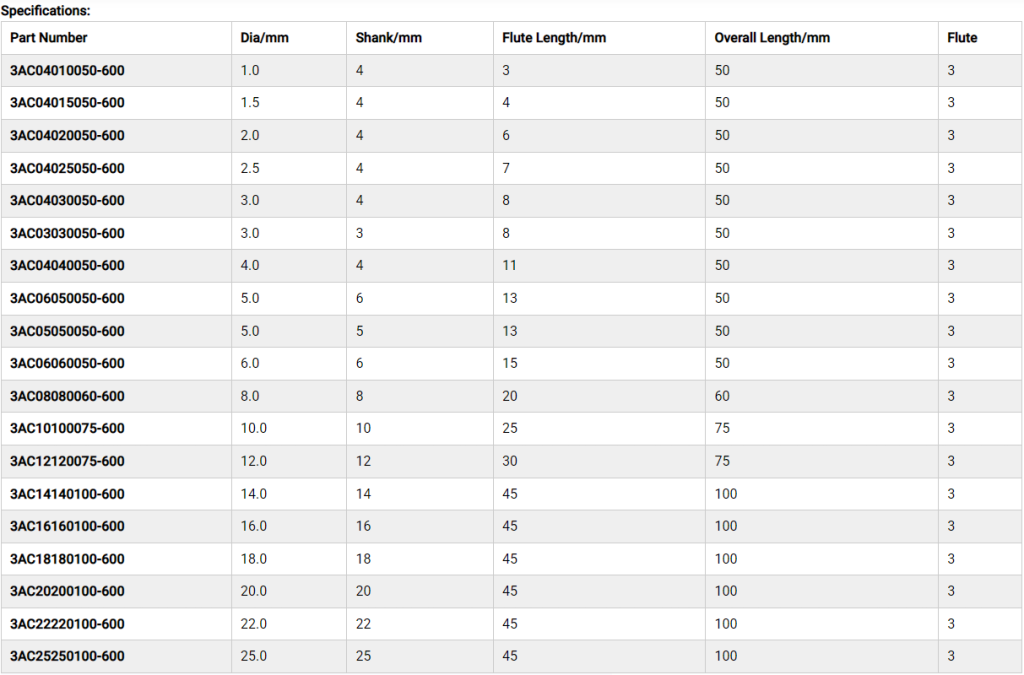Select part number 3AC25250100-600

click(67, 656)
